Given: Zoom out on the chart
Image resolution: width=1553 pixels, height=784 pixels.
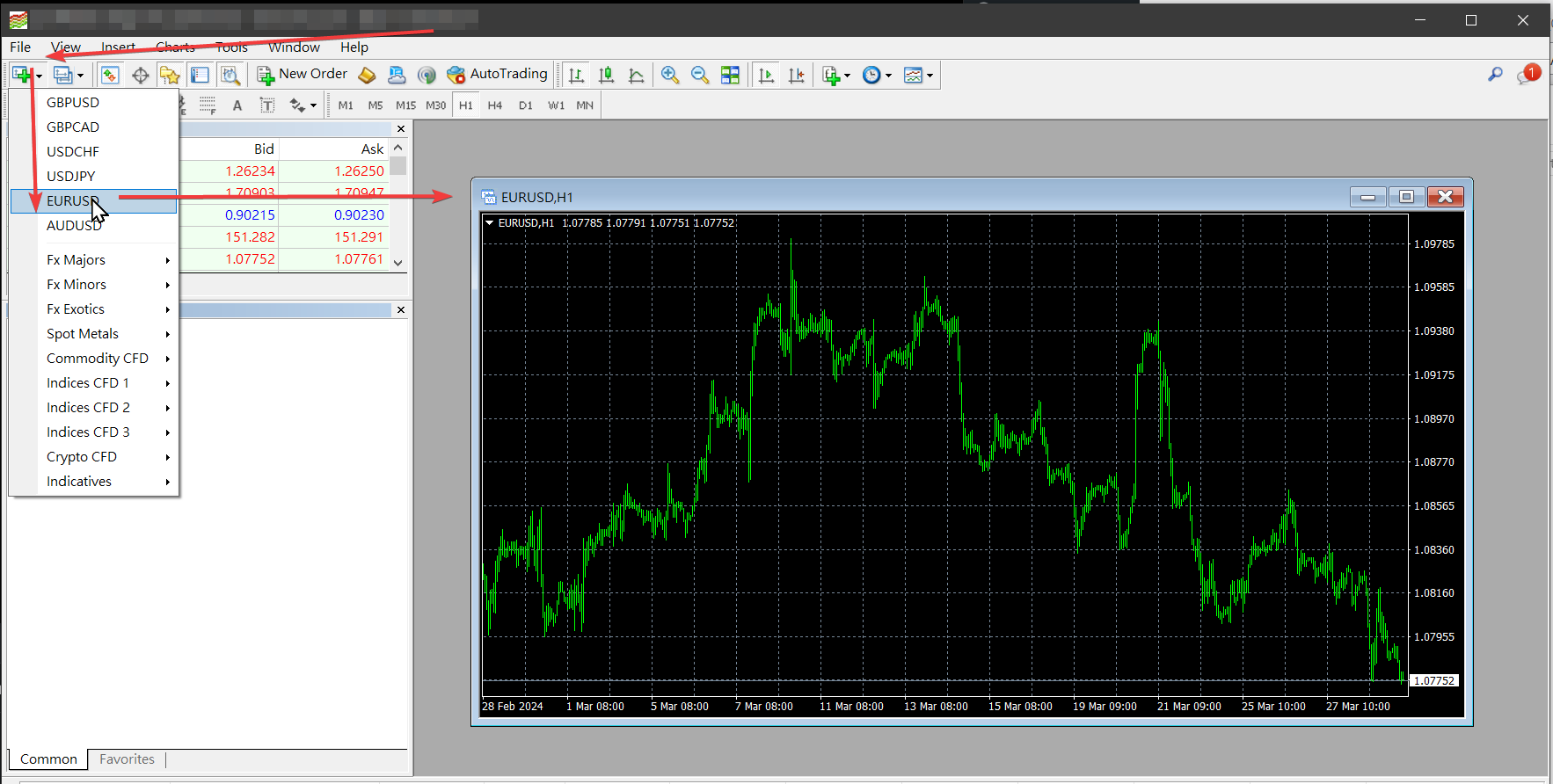Looking at the screenshot, I should click(x=700, y=75).
